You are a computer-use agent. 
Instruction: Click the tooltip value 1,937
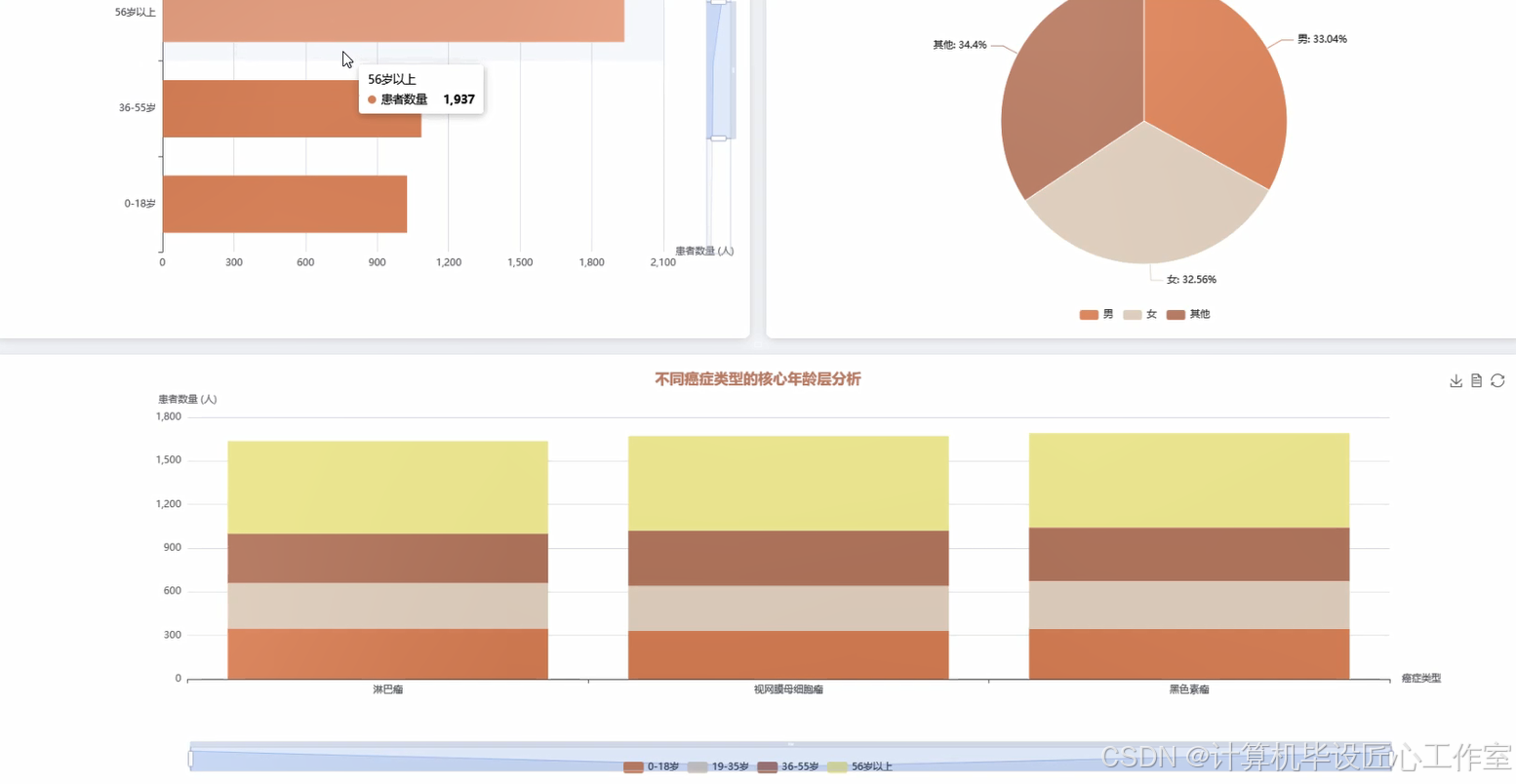(459, 99)
